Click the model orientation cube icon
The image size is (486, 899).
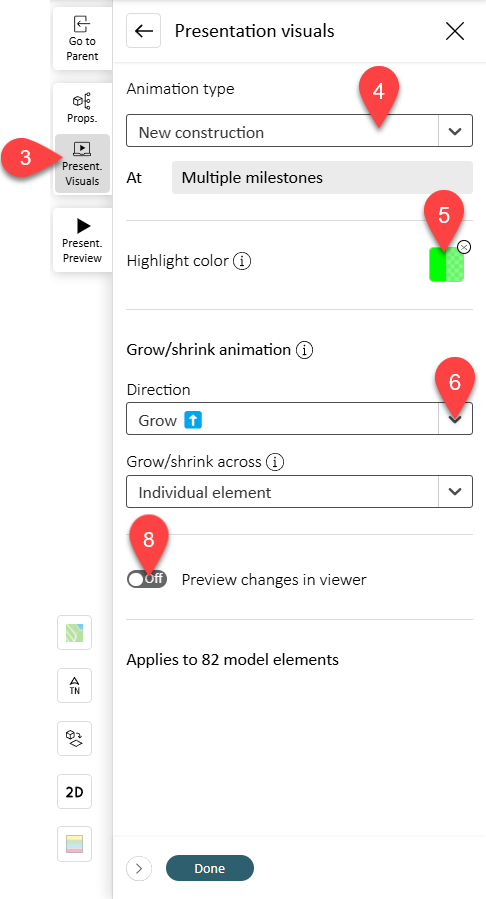pyautogui.click(x=75, y=738)
